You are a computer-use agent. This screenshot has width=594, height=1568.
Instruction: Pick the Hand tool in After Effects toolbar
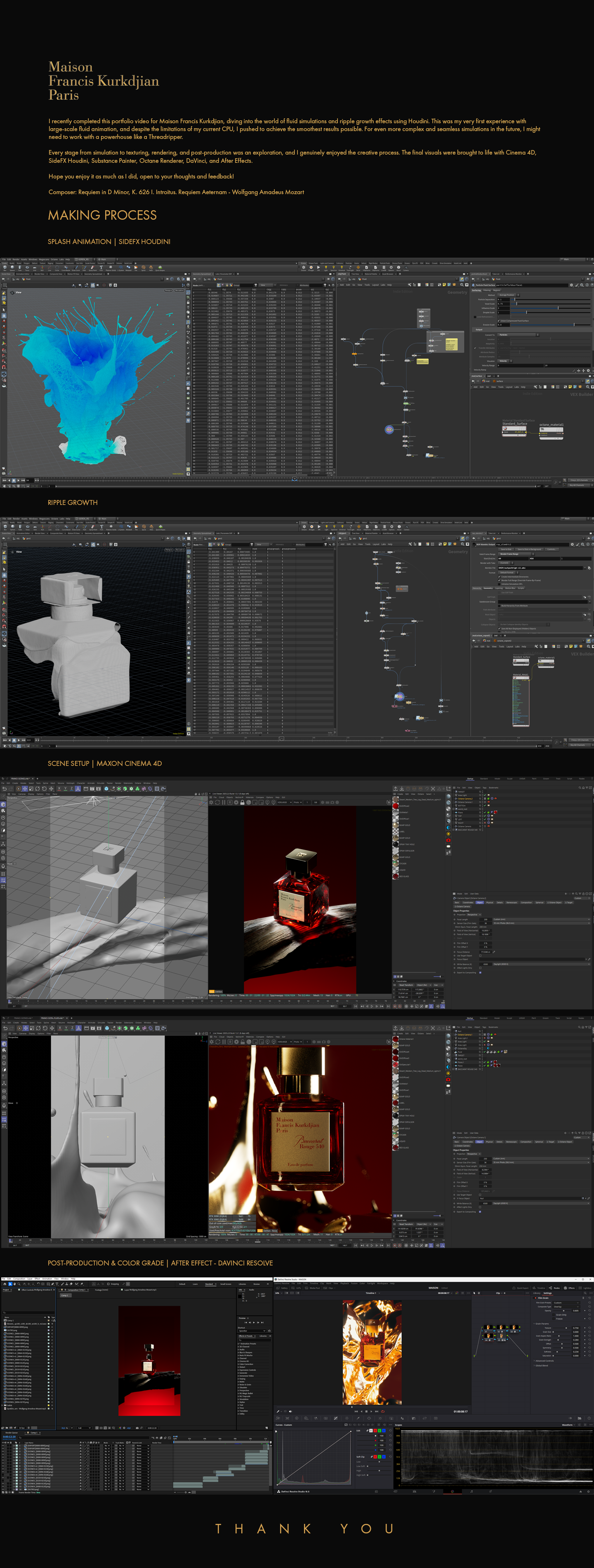click(x=14, y=1284)
